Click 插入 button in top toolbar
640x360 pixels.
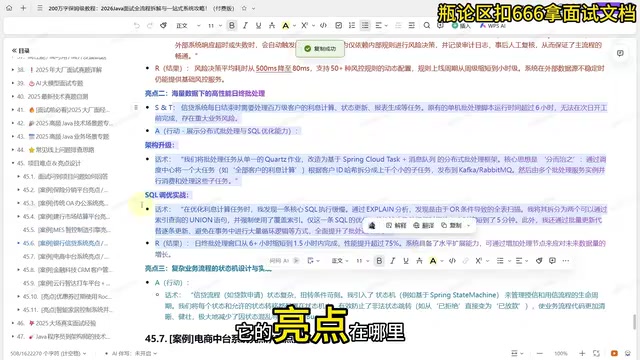point(461,25)
